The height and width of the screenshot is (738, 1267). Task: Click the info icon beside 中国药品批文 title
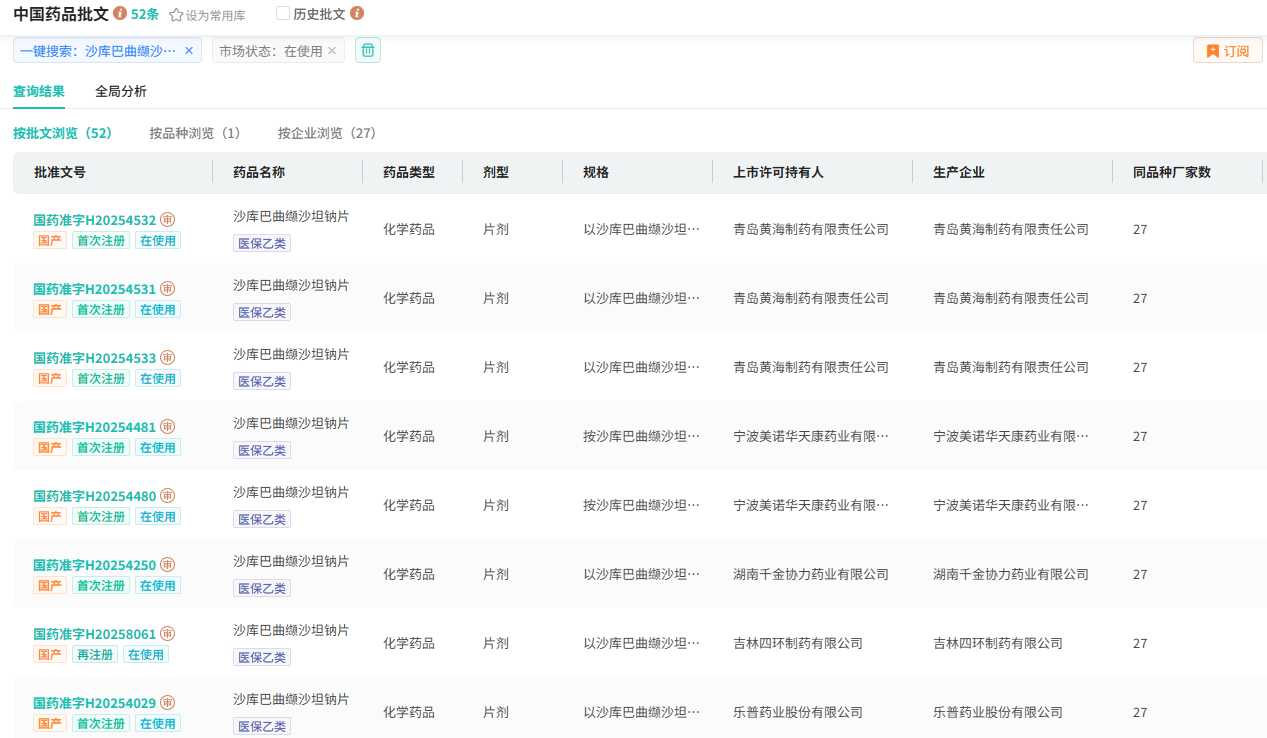pos(120,14)
